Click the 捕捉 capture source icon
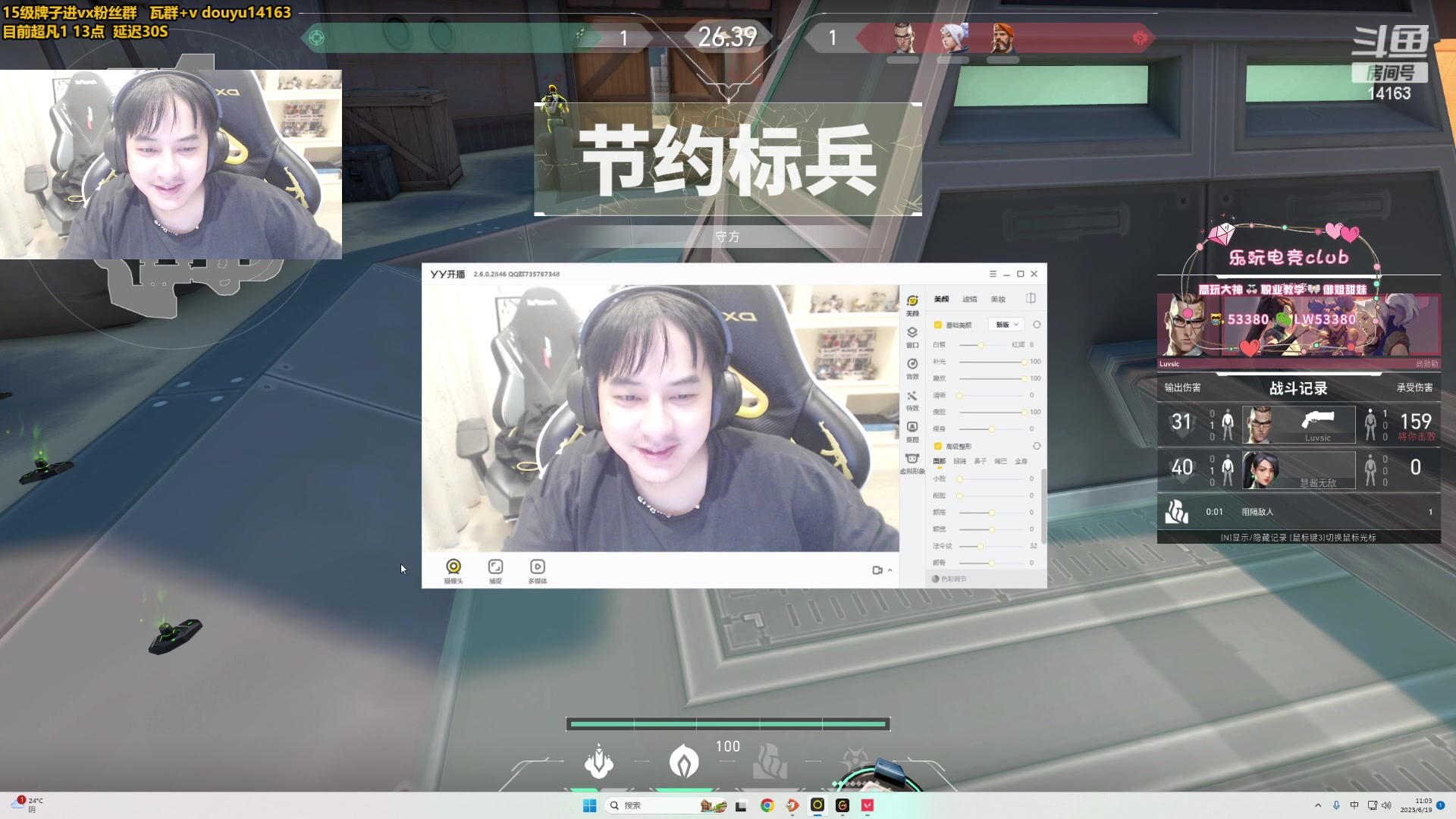Viewport: 1456px width, 819px height. tap(495, 571)
